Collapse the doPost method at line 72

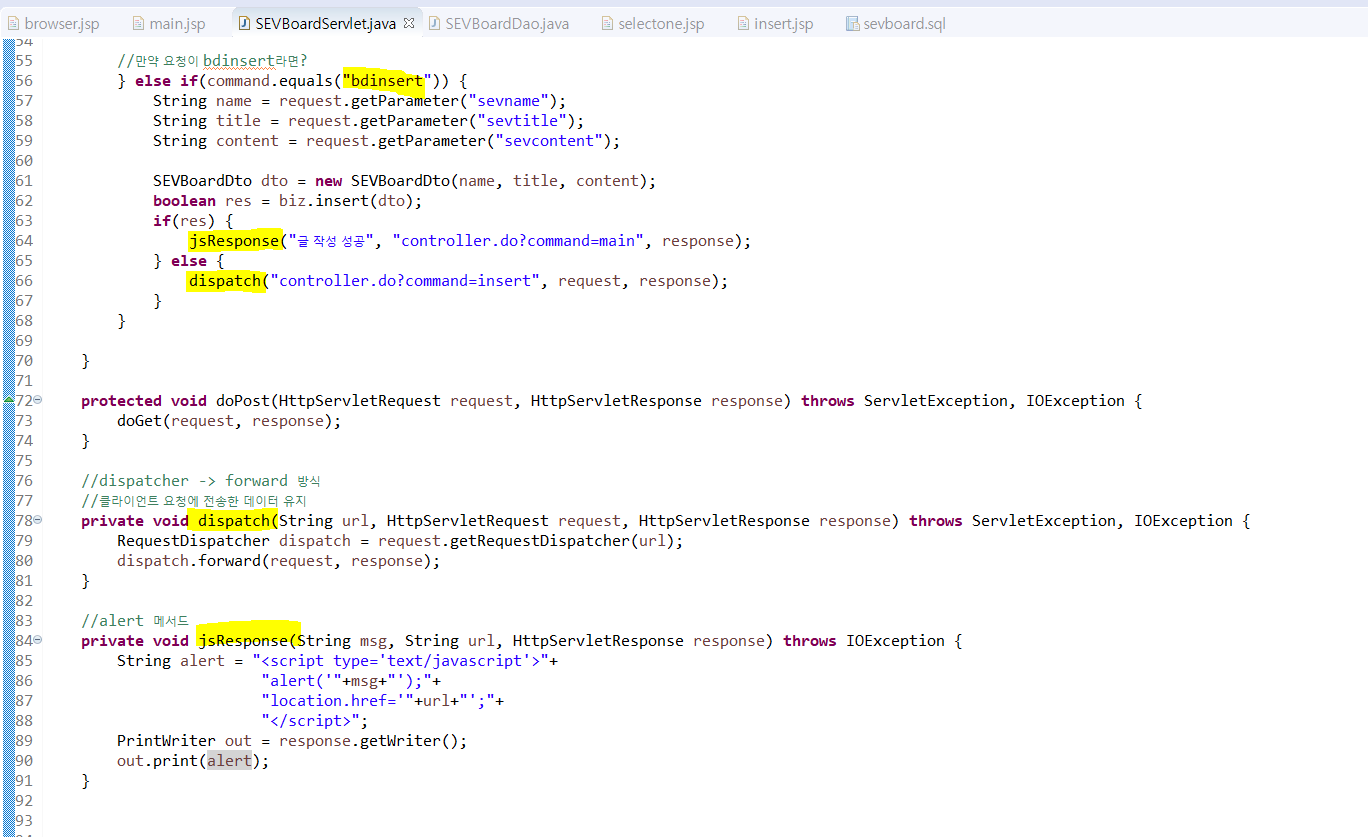point(38,400)
